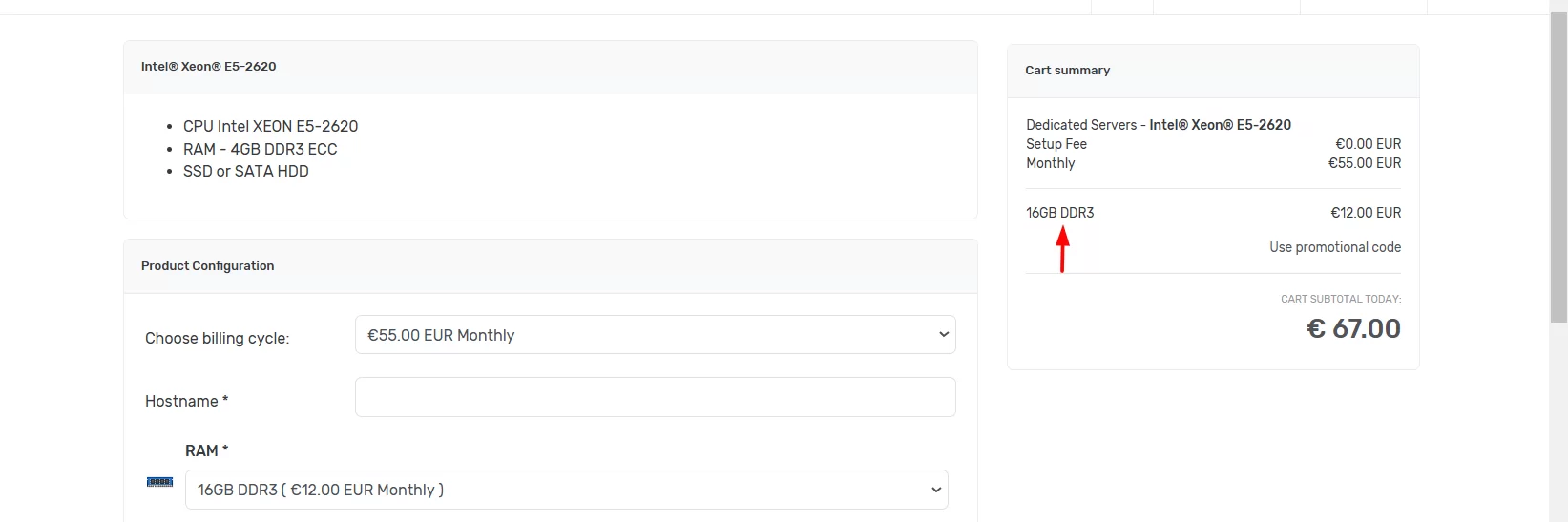Viewport: 1568px width, 522px height.
Task: Click the Choose billing cycle label
Action: tap(217, 338)
